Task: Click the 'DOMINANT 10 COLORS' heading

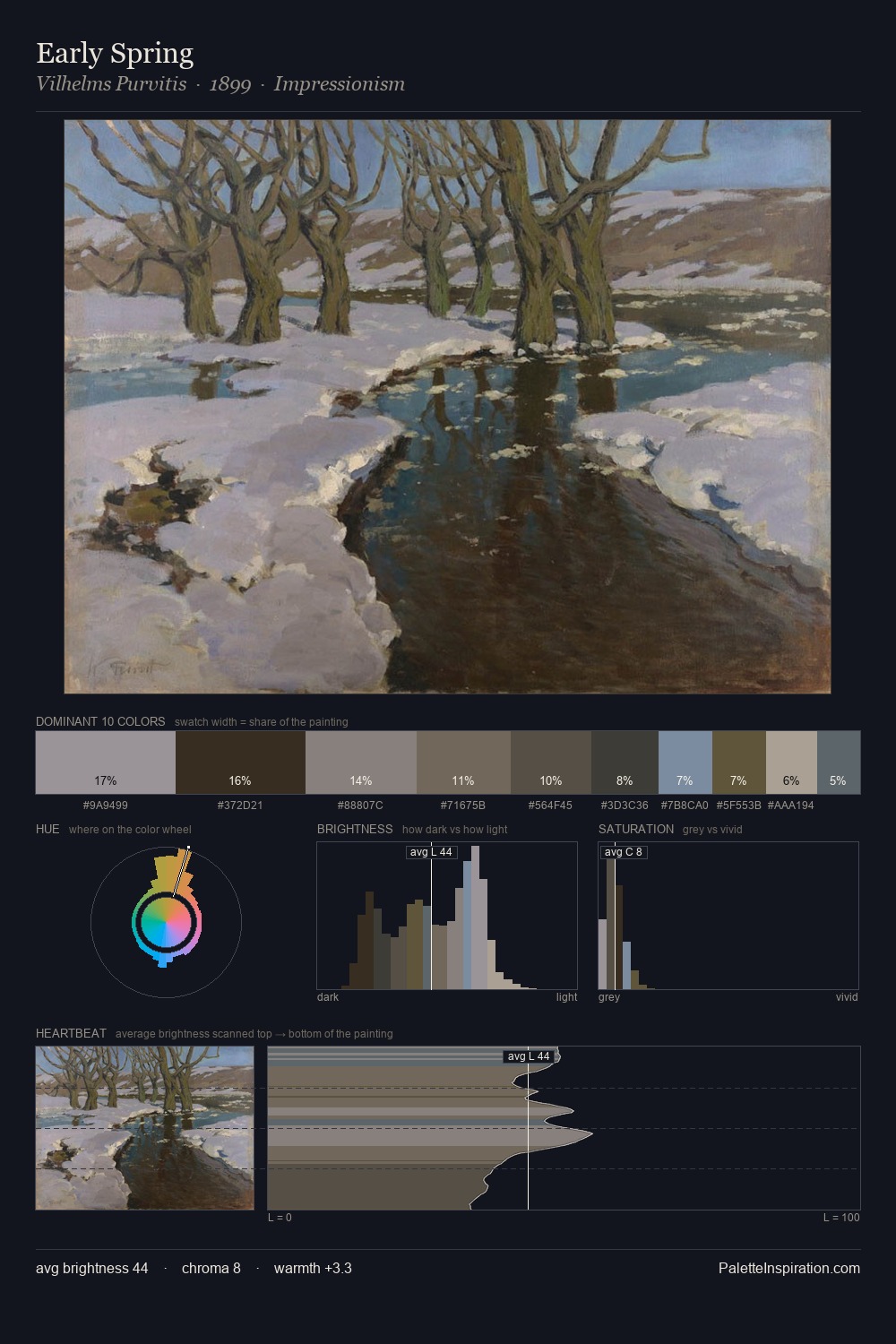Action: [x=100, y=721]
